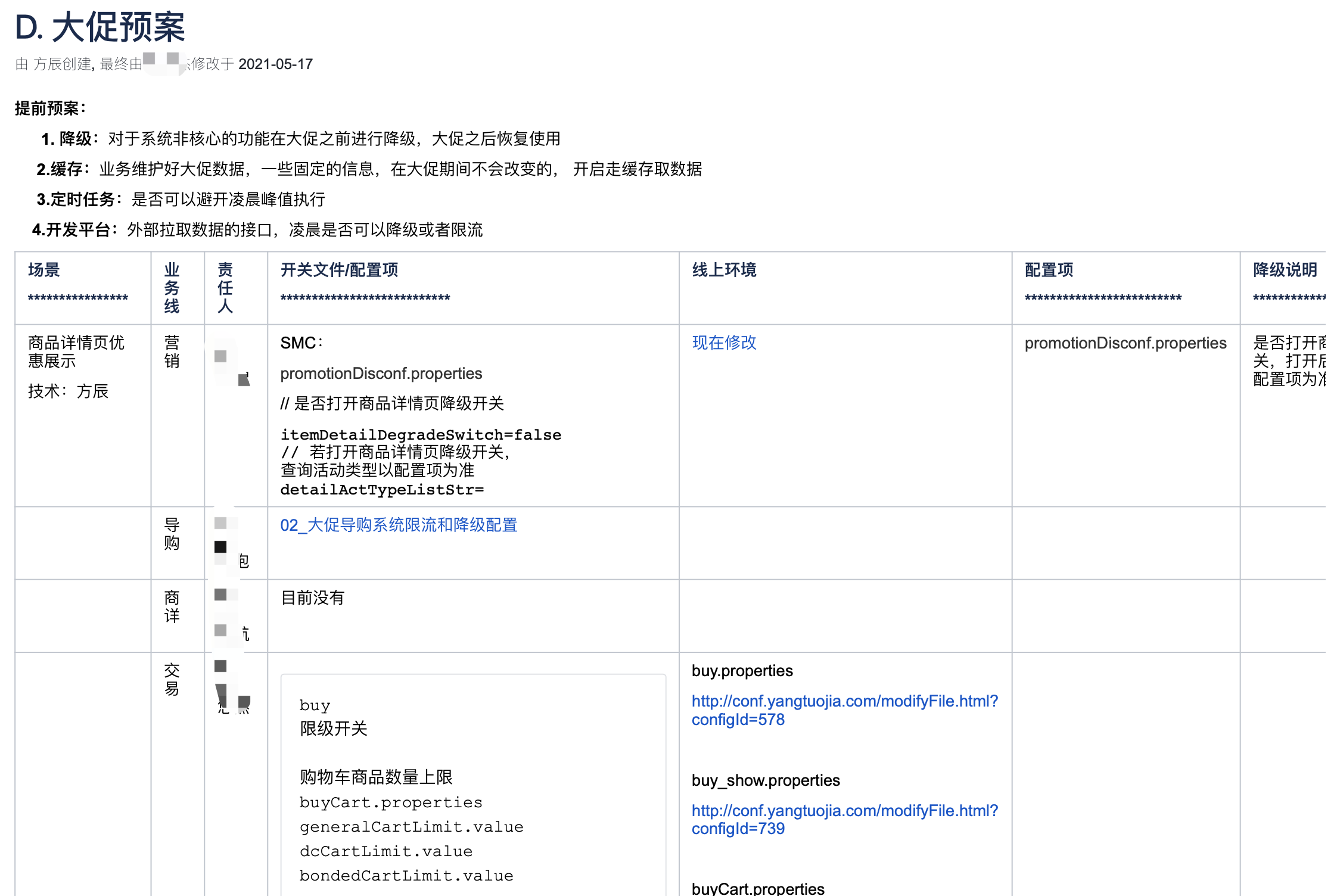Image resolution: width=1337 pixels, height=896 pixels.
Task: Click the 商品详情页优惠展示 scenario cell
Action: click(x=76, y=351)
